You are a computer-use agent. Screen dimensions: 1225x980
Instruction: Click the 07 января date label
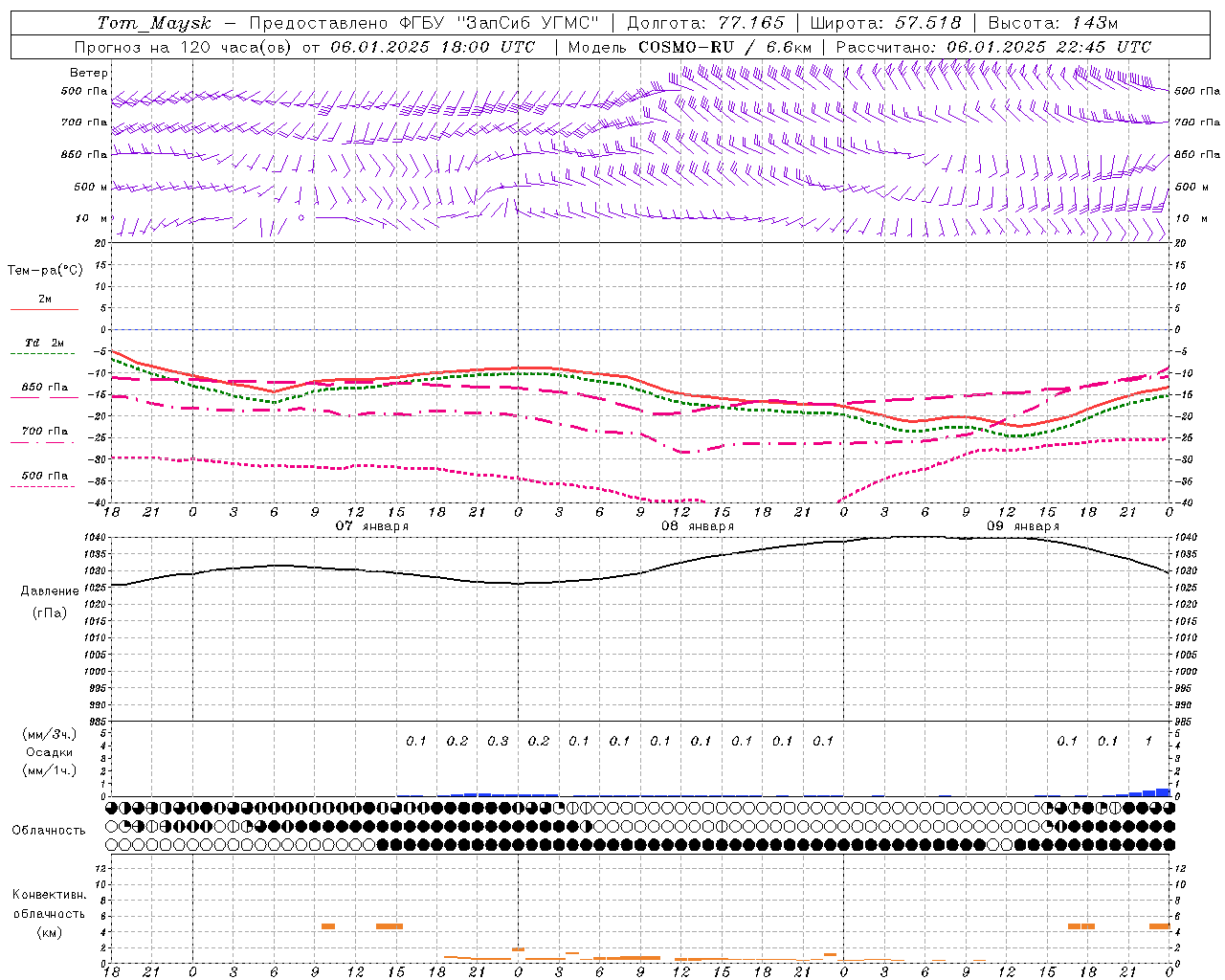coord(372,525)
